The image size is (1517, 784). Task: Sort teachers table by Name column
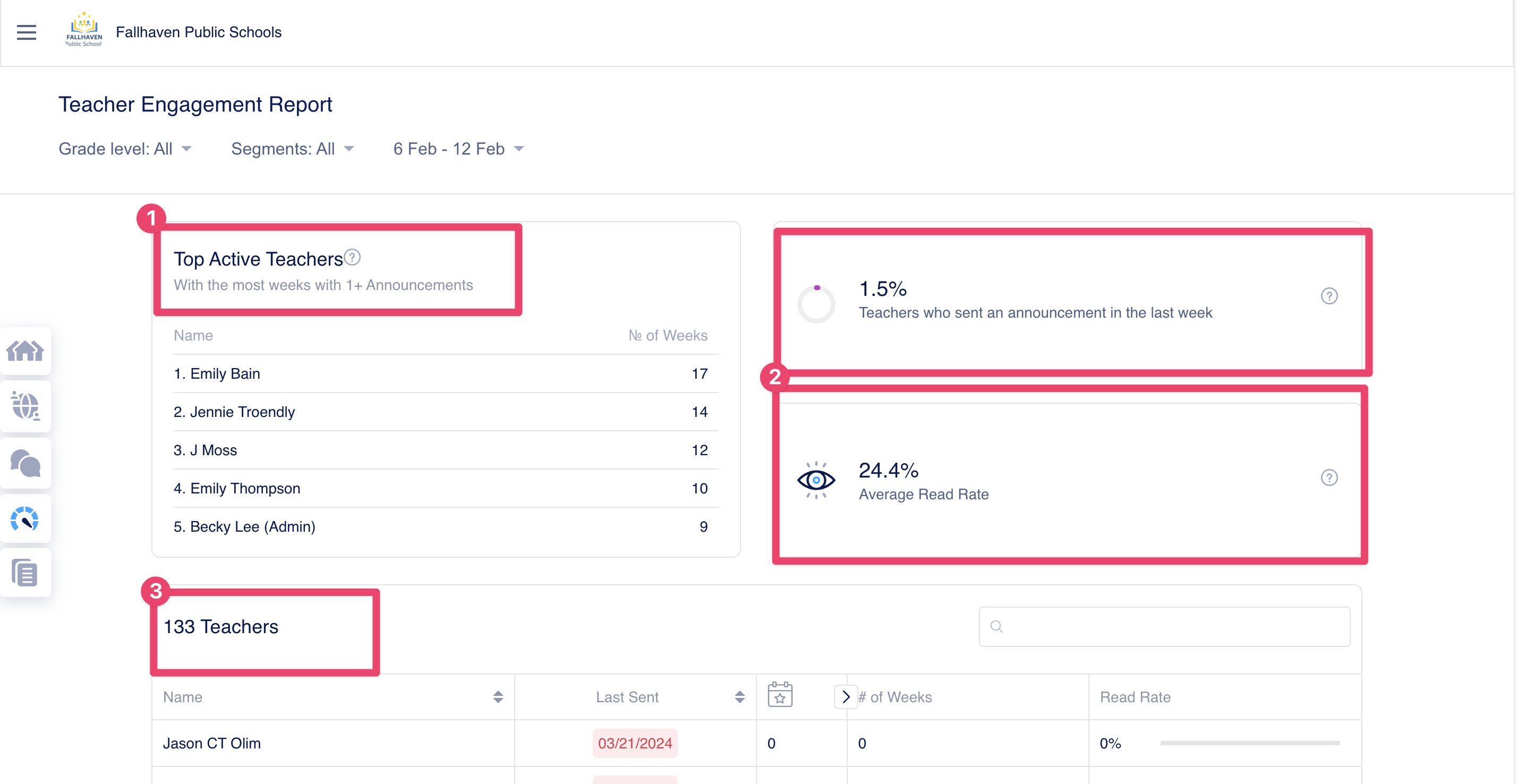[498, 697]
